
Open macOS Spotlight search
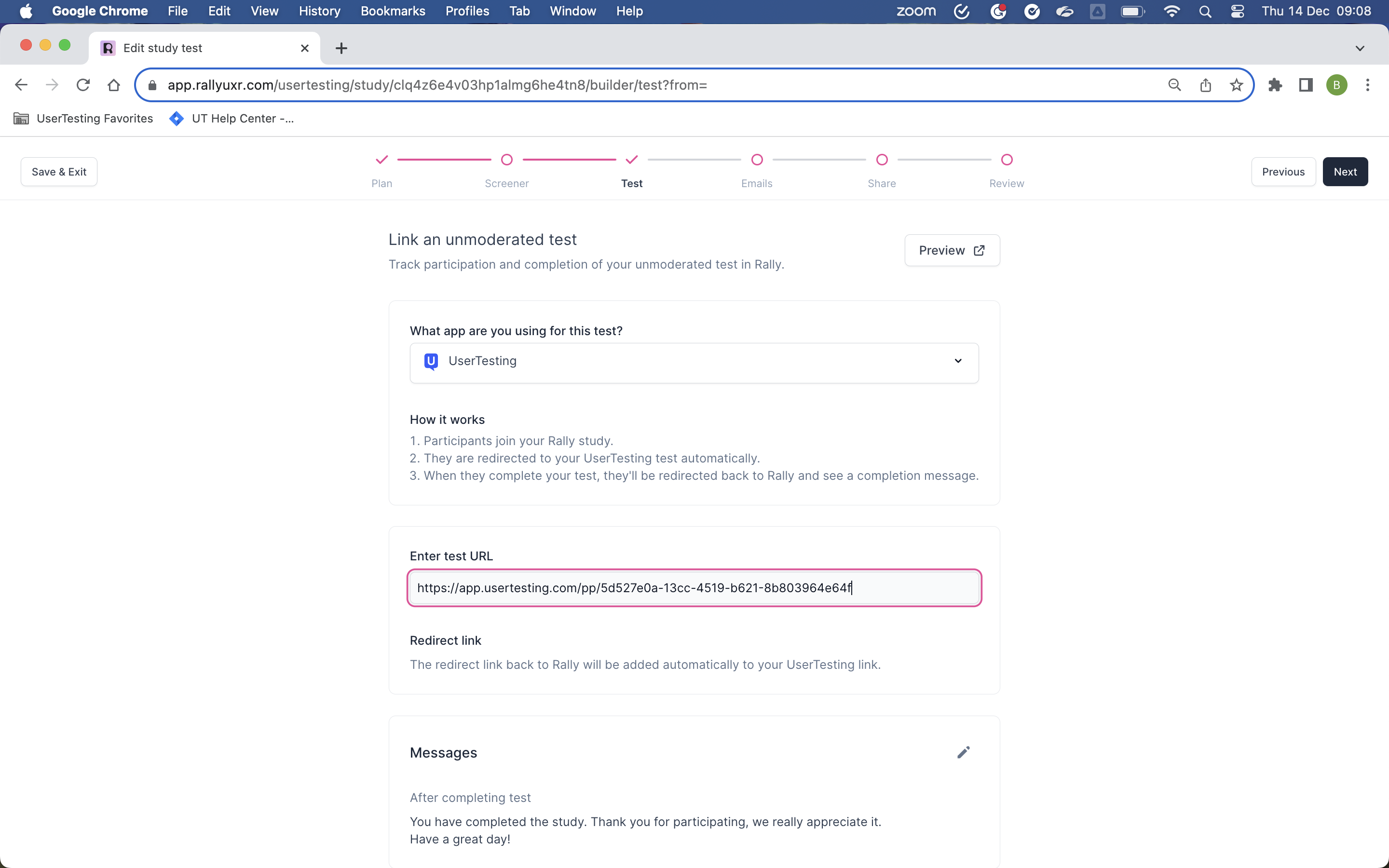1205,11
